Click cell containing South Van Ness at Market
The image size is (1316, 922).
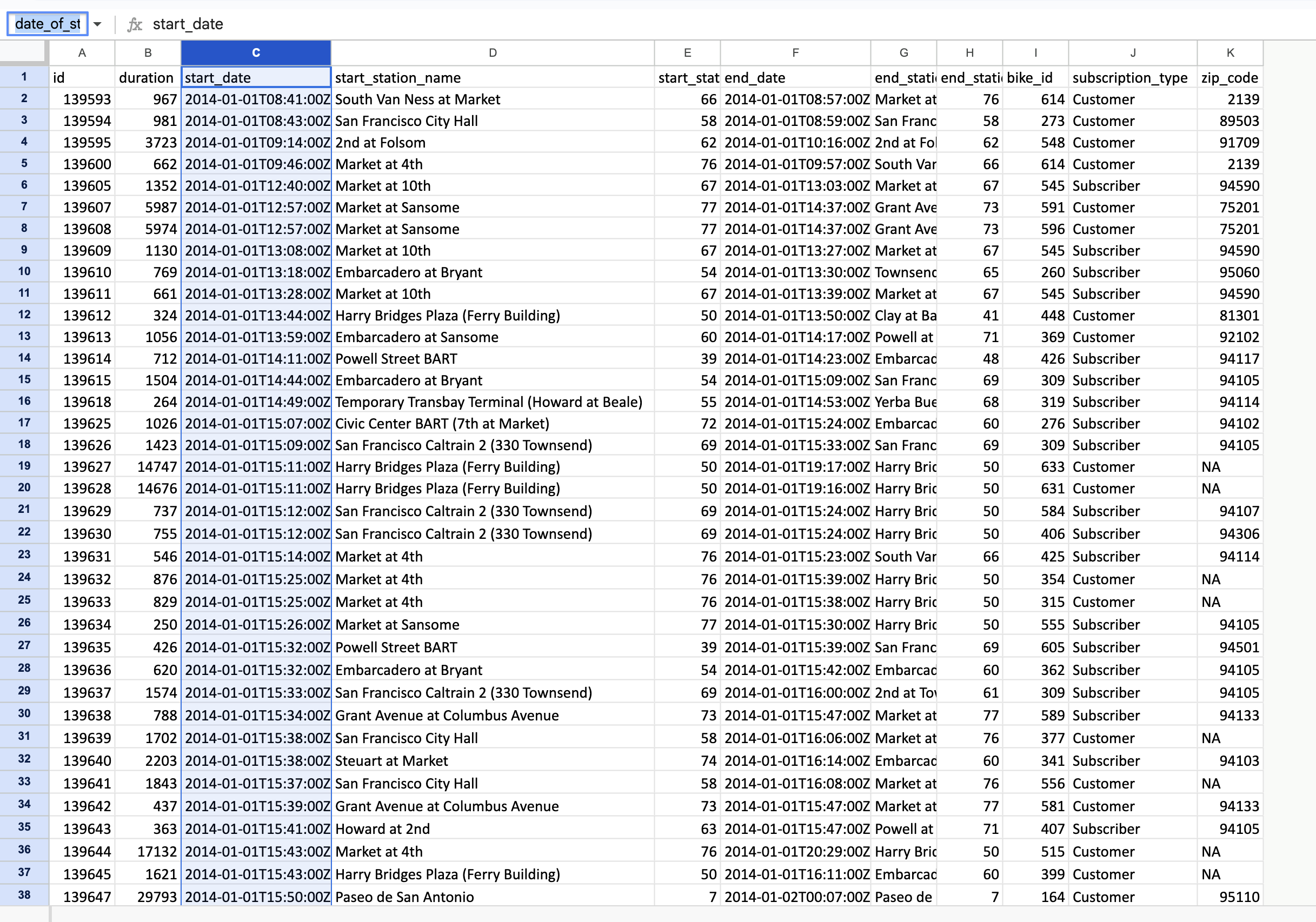(x=418, y=99)
